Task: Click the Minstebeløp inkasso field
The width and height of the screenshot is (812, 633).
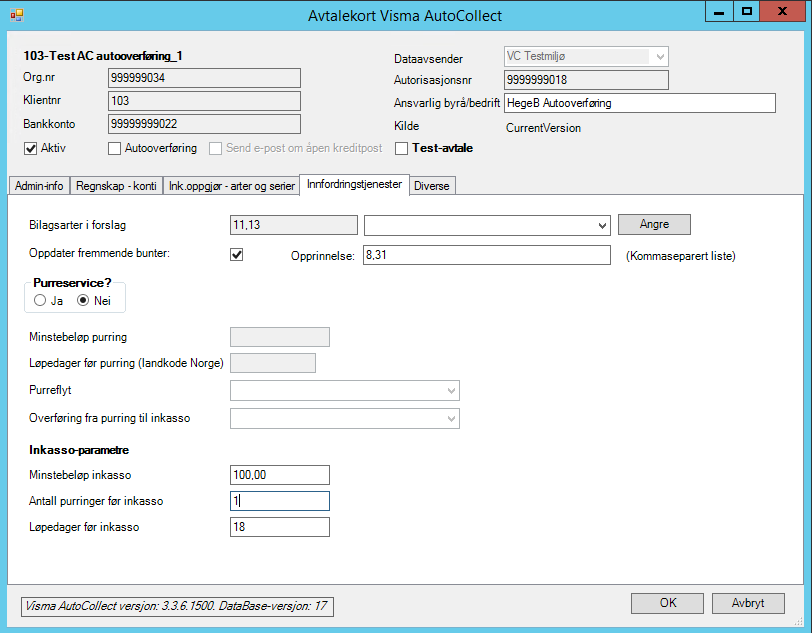Action: tap(280, 475)
